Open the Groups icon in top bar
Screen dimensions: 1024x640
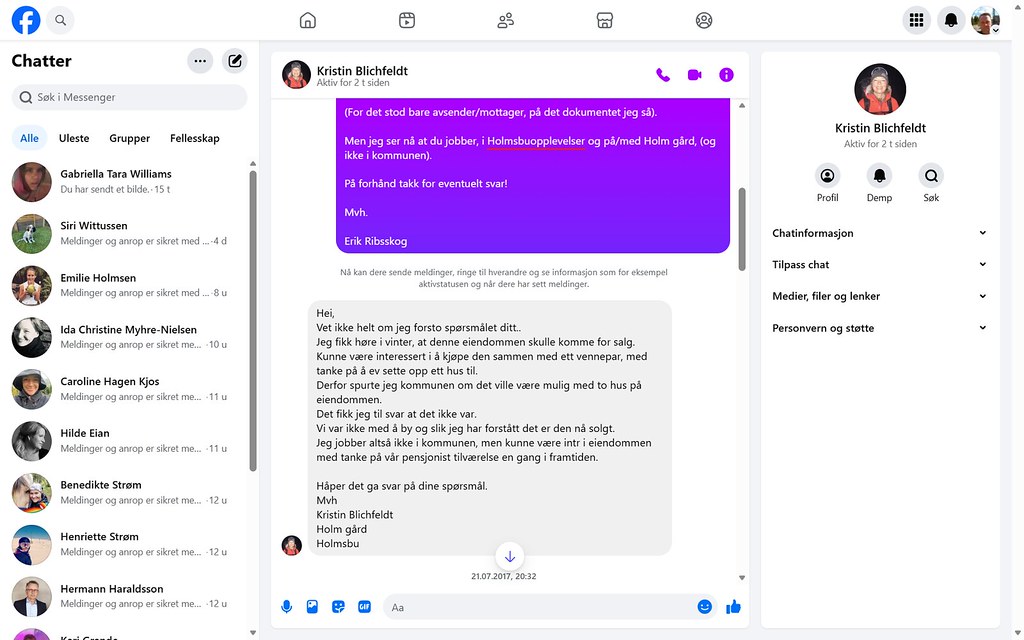click(704, 20)
